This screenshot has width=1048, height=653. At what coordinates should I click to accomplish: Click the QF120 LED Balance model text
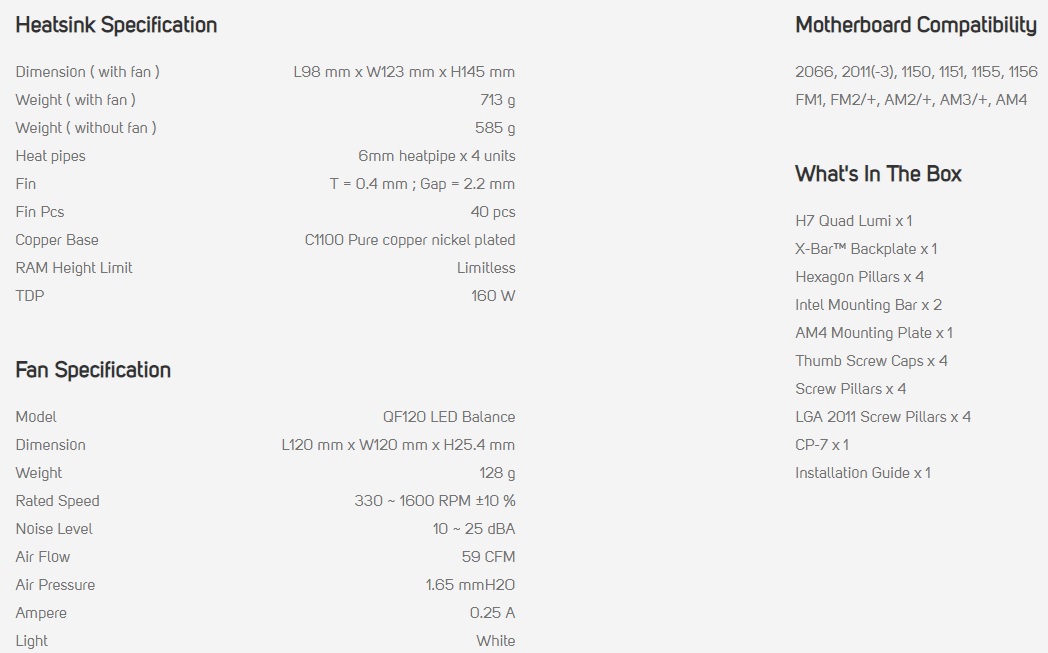(449, 417)
